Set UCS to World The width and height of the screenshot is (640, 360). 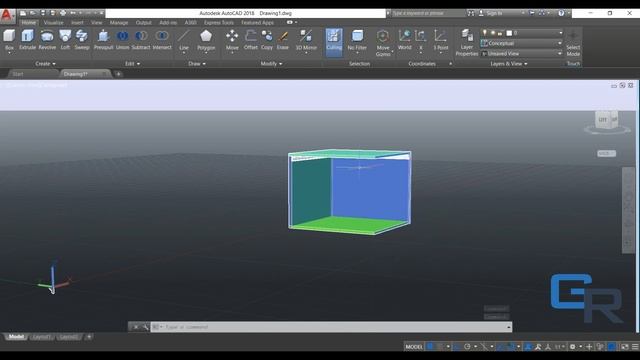coord(404,40)
